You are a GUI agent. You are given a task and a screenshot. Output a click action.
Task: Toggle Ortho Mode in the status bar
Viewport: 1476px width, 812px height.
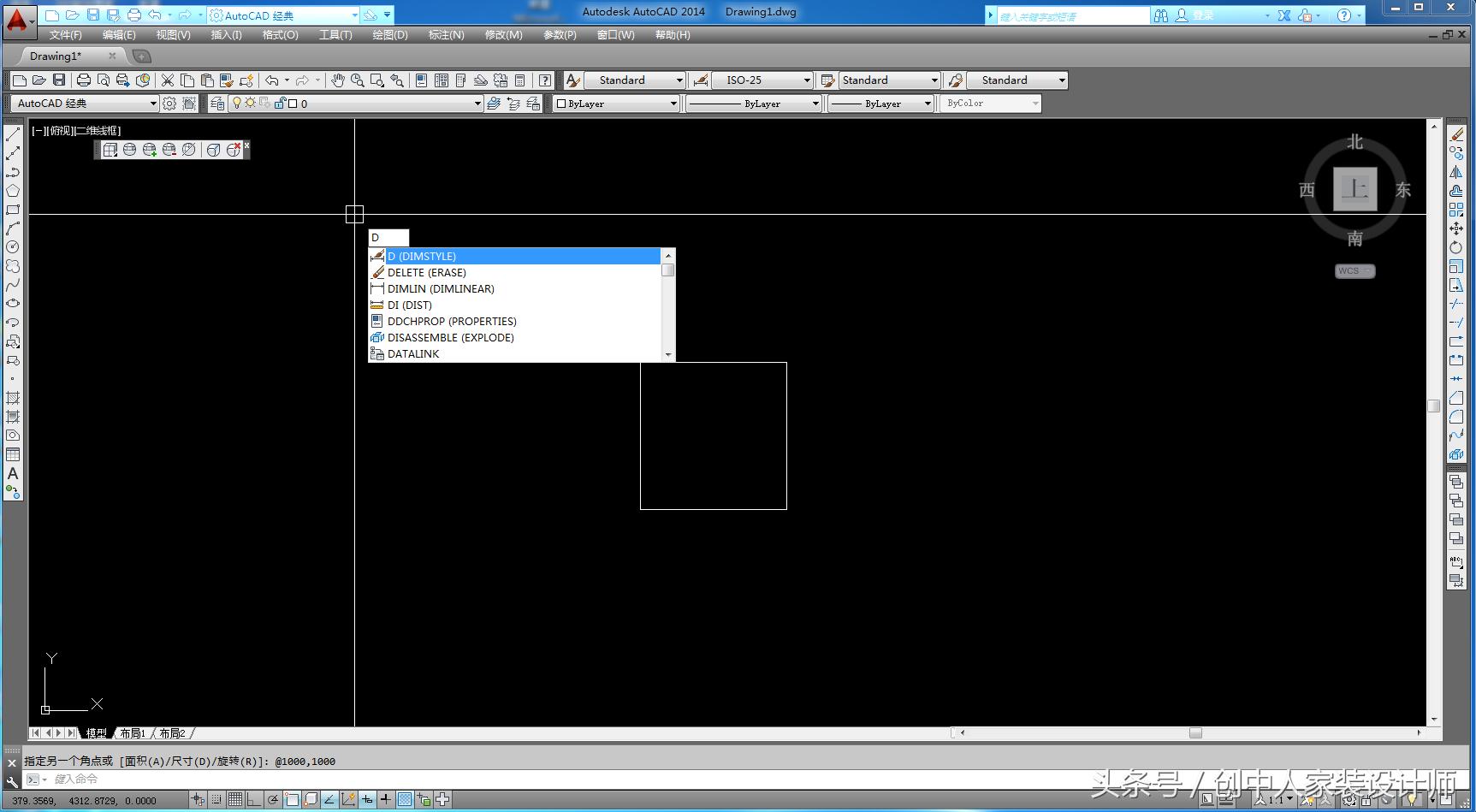click(254, 800)
